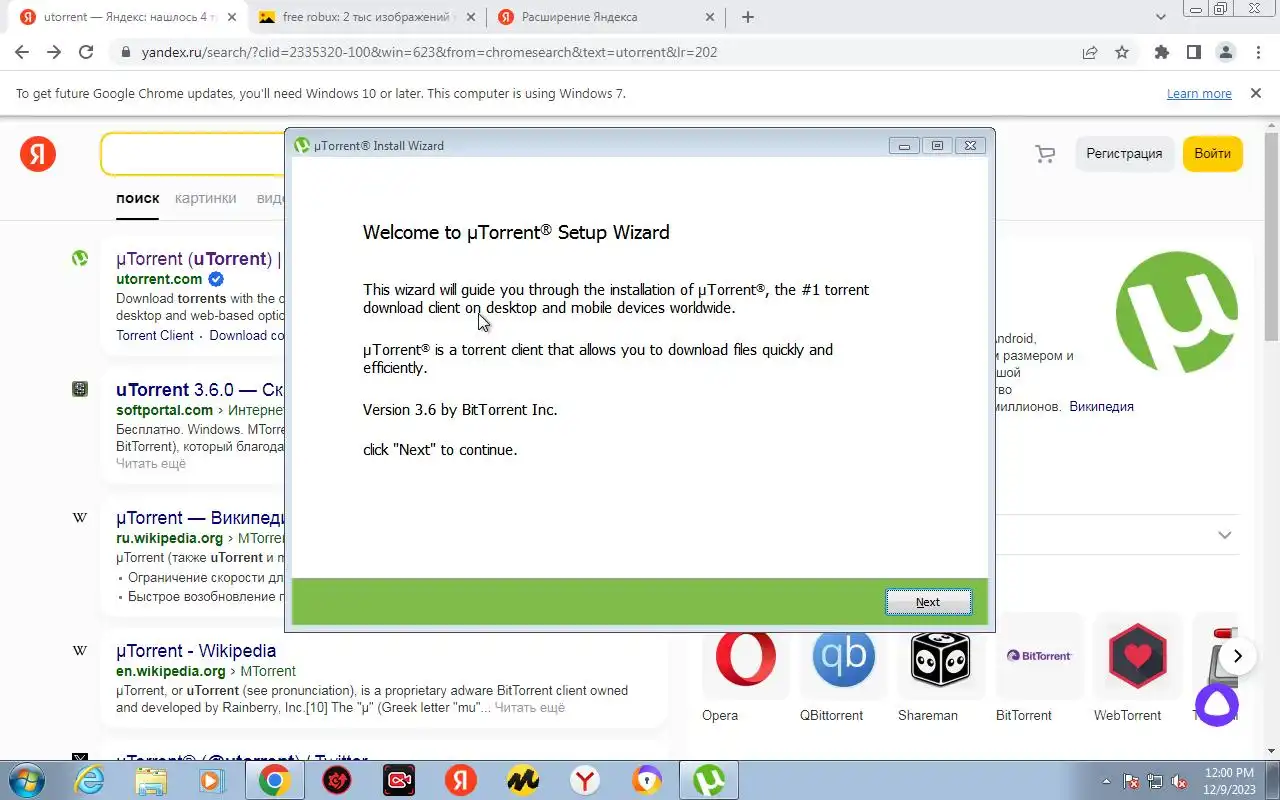This screenshot has height=800, width=1280.
Task: Minimize the µTorrent Install Wizard window
Action: click(904, 146)
